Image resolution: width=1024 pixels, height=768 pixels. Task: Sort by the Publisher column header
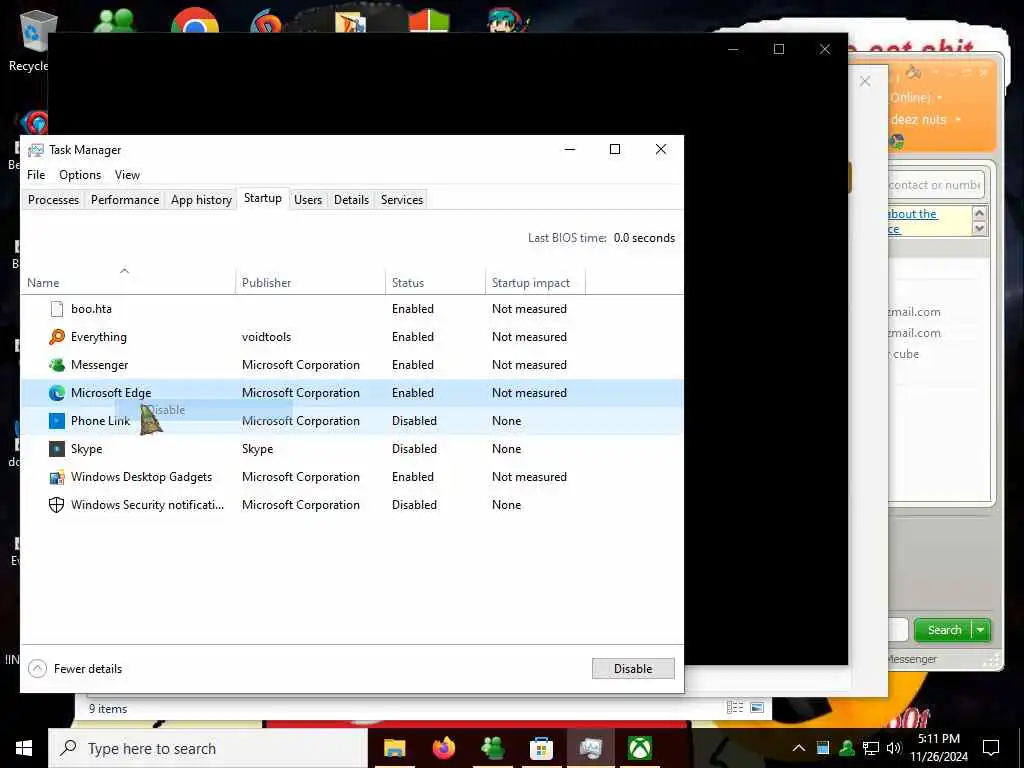coord(310,282)
